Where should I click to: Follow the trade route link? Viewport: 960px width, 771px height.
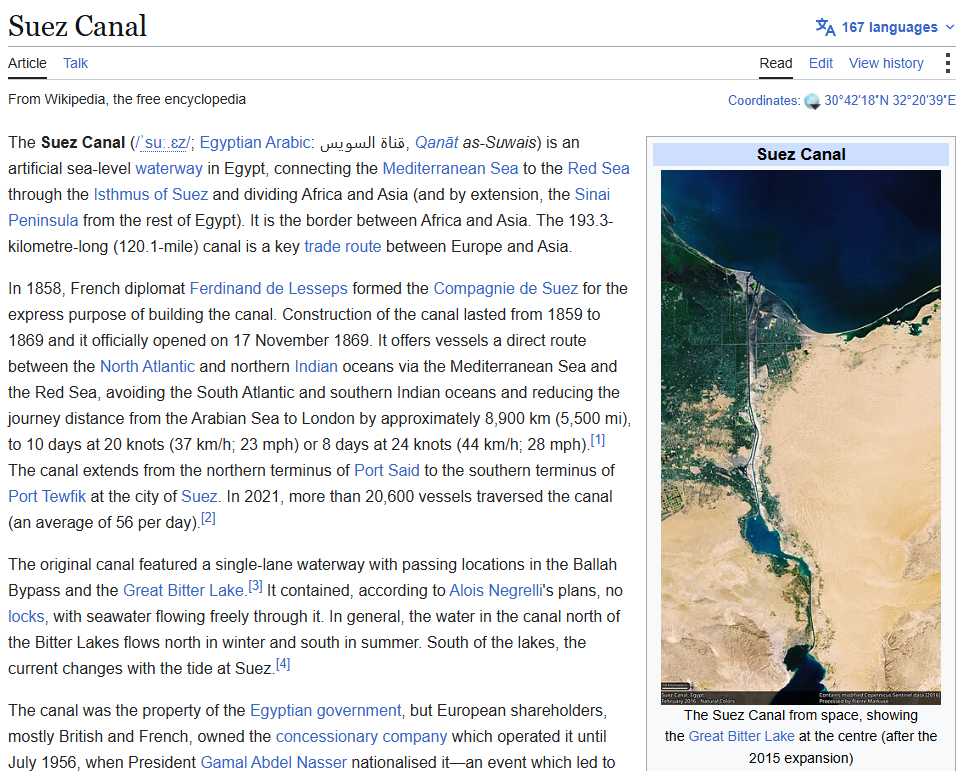[x=343, y=247]
